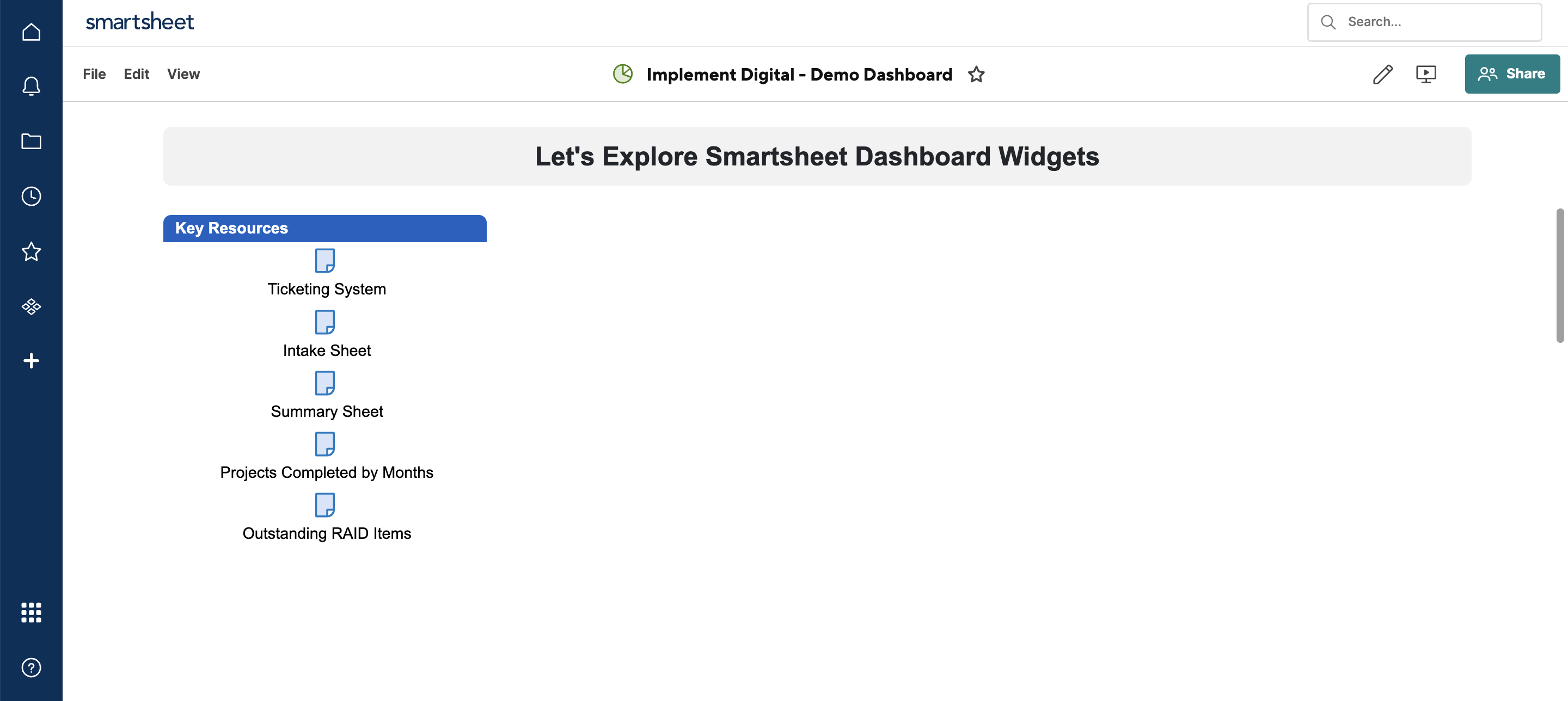The height and width of the screenshot is (701, 1568).
Task: Open WorkApps diamond icon
Action: [31, 306]
